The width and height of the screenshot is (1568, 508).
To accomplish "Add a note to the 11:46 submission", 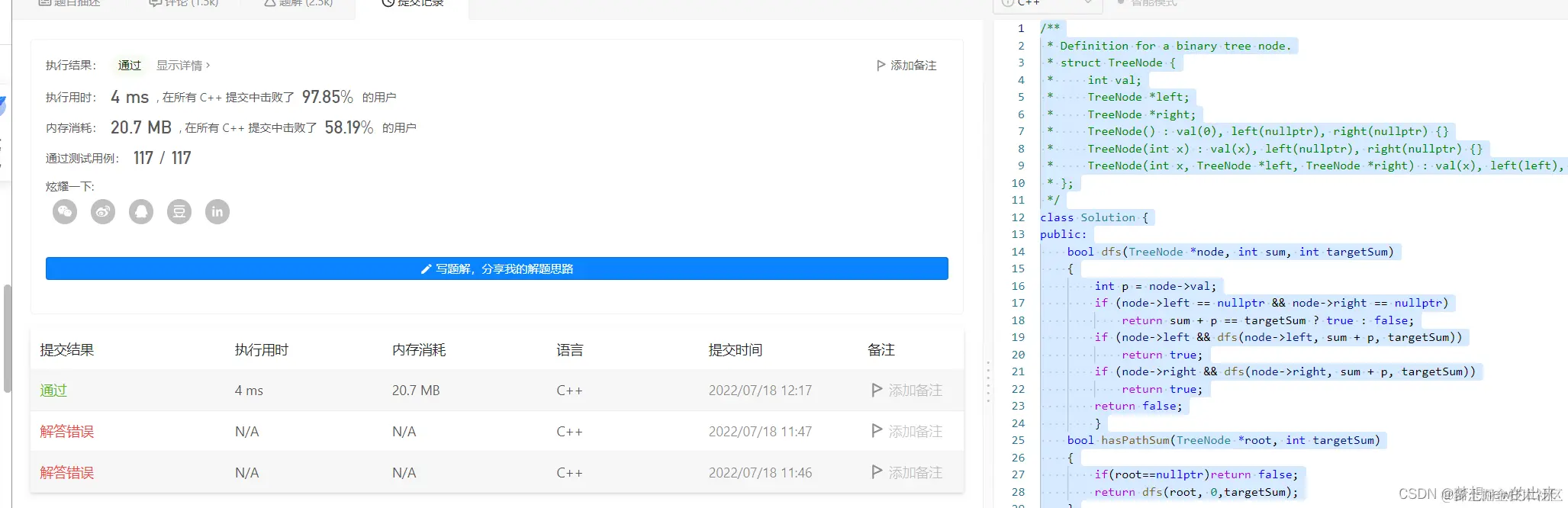I will 906,473.
